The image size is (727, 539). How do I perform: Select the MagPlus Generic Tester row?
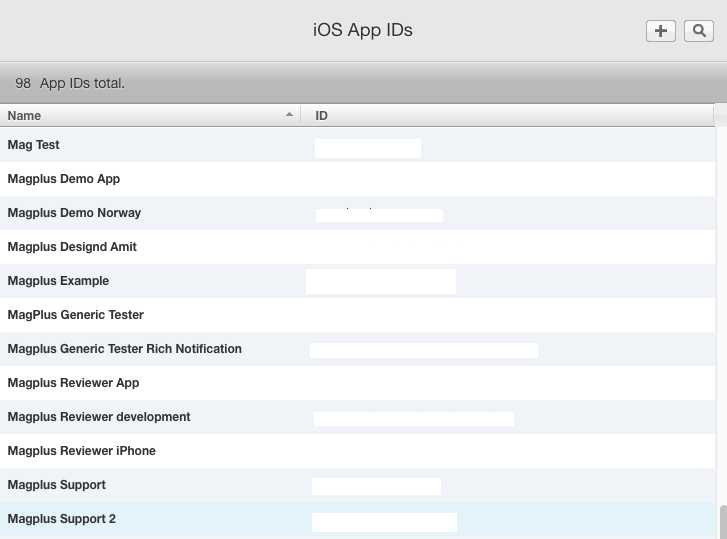[357, 315]
